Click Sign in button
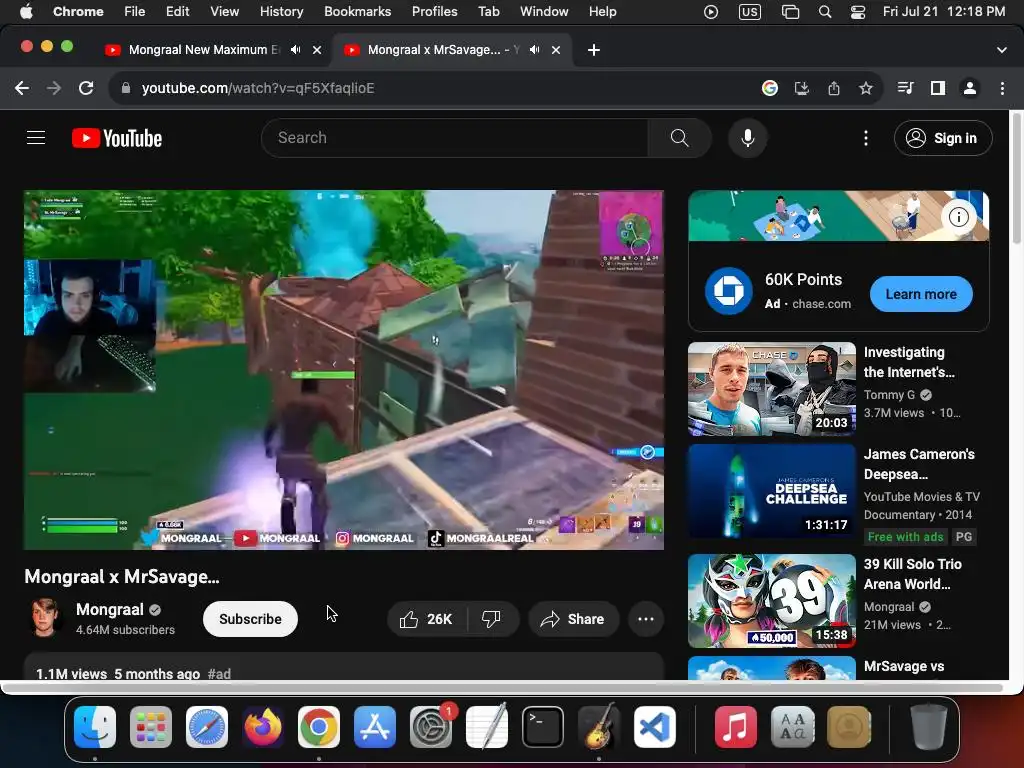The height and width of the screenshot is (768, 1024). point(943,138)
